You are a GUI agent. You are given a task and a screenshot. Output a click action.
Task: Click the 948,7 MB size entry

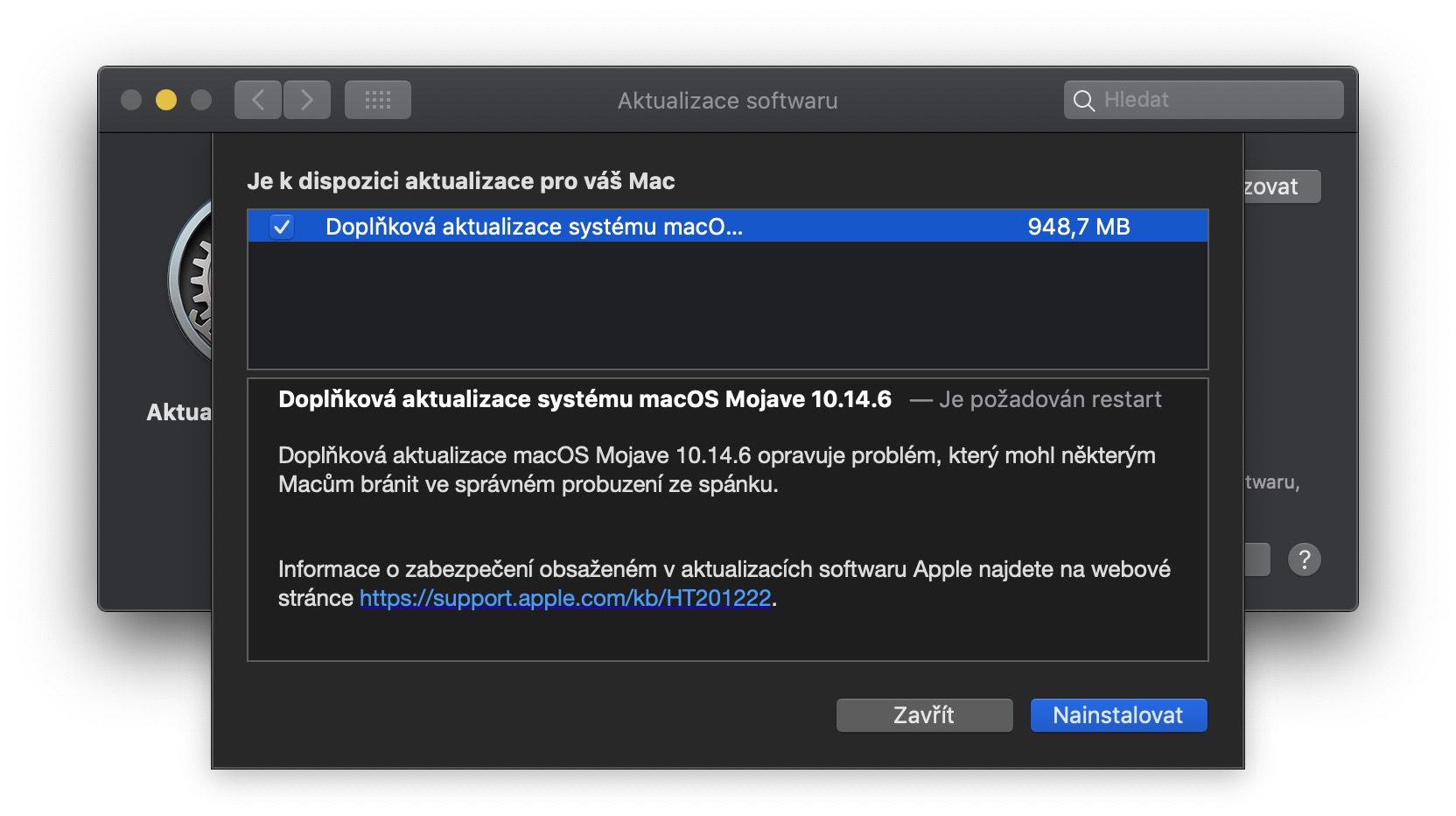(x=1078, y=227)
